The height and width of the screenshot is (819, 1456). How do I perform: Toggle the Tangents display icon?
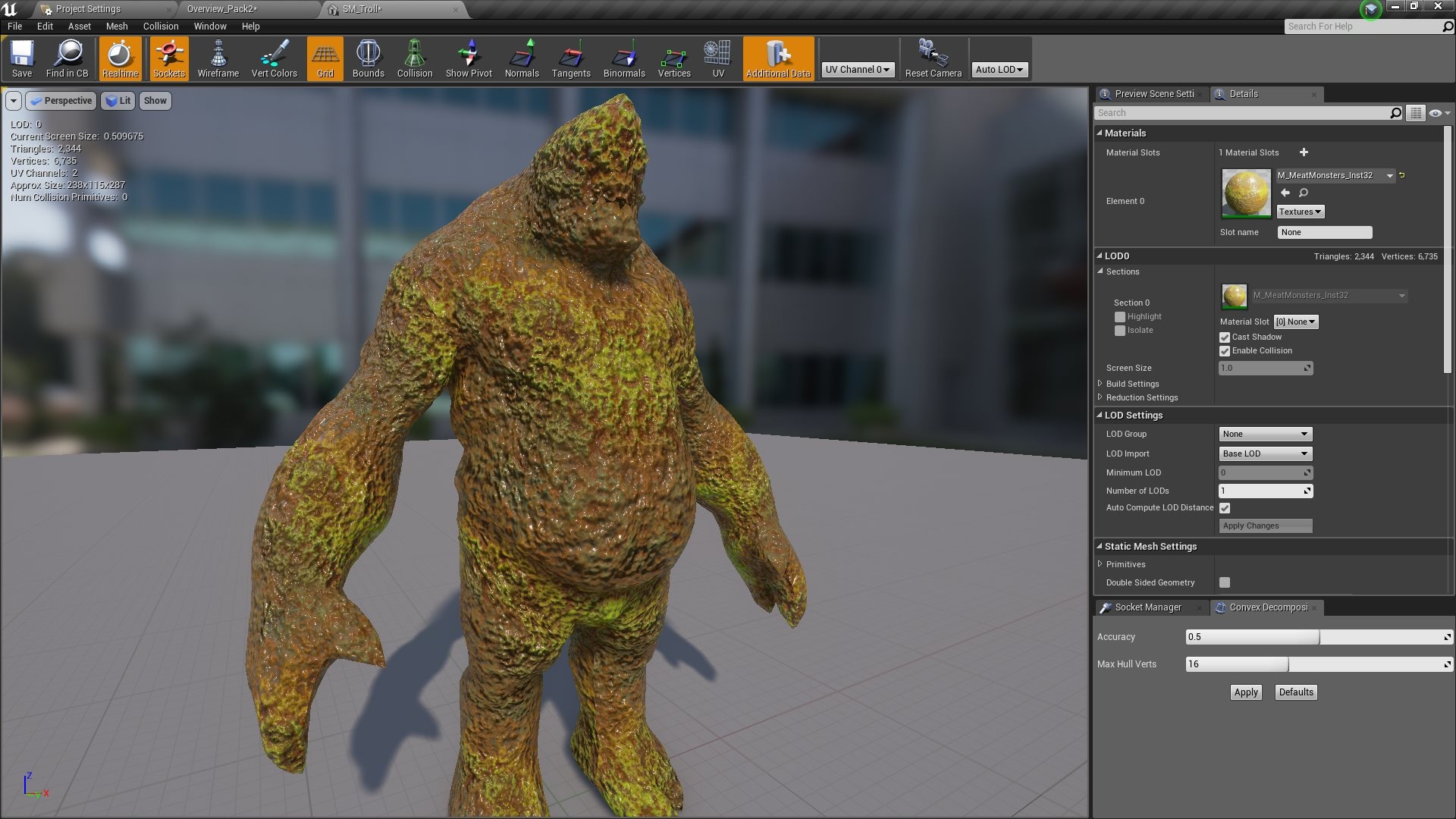click(571, 58)
